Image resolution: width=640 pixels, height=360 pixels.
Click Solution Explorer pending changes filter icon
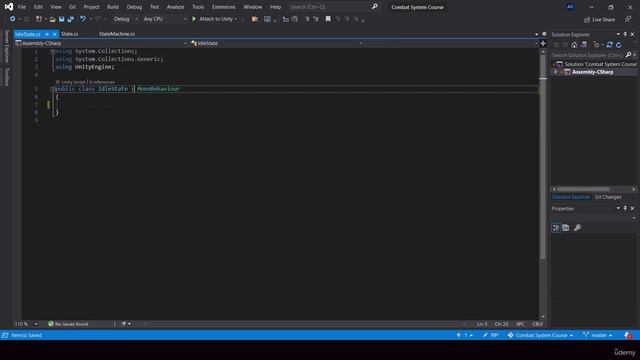[x=597, y=45]
